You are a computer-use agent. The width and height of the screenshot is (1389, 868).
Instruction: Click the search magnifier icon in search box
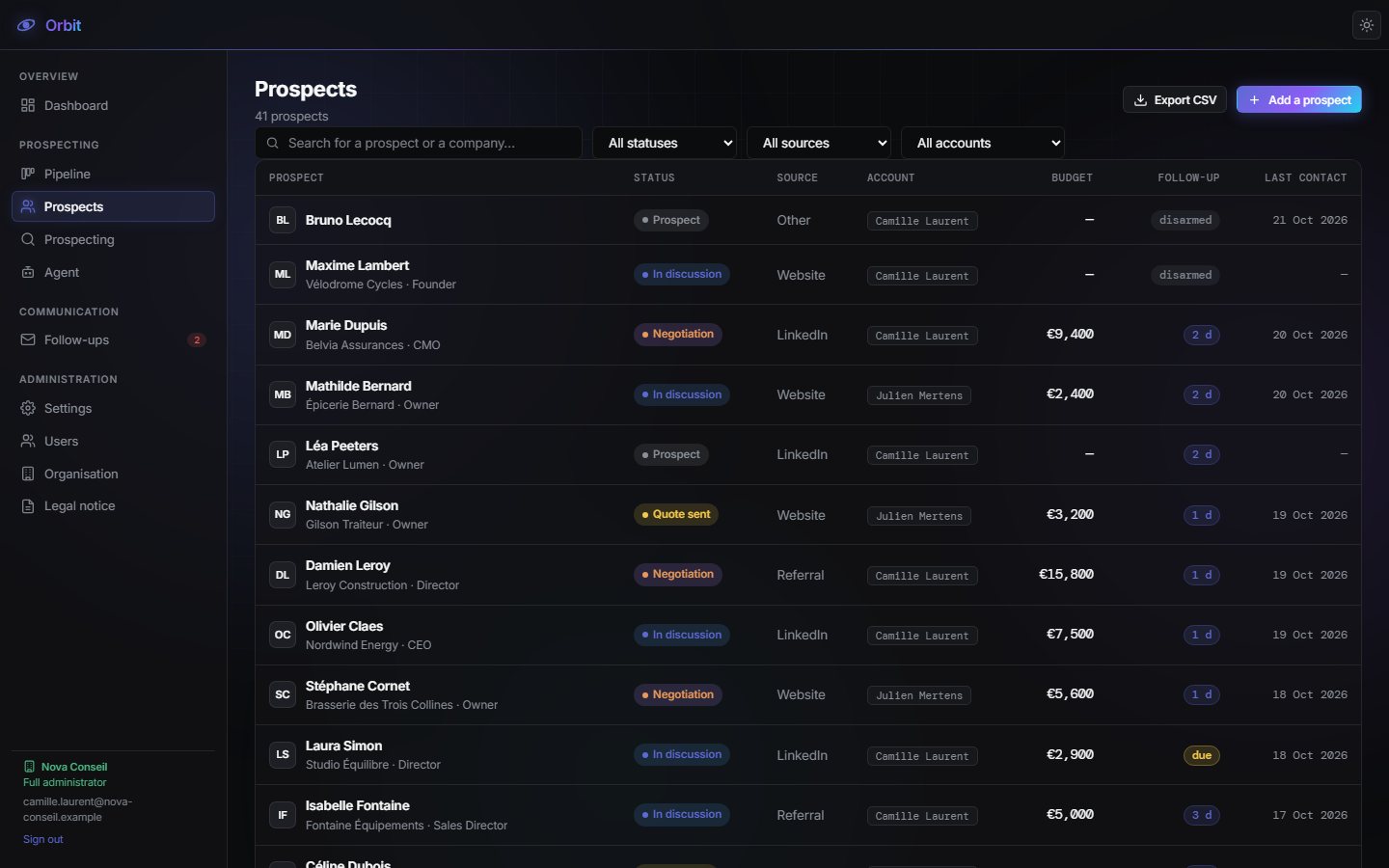click(271, 143)
